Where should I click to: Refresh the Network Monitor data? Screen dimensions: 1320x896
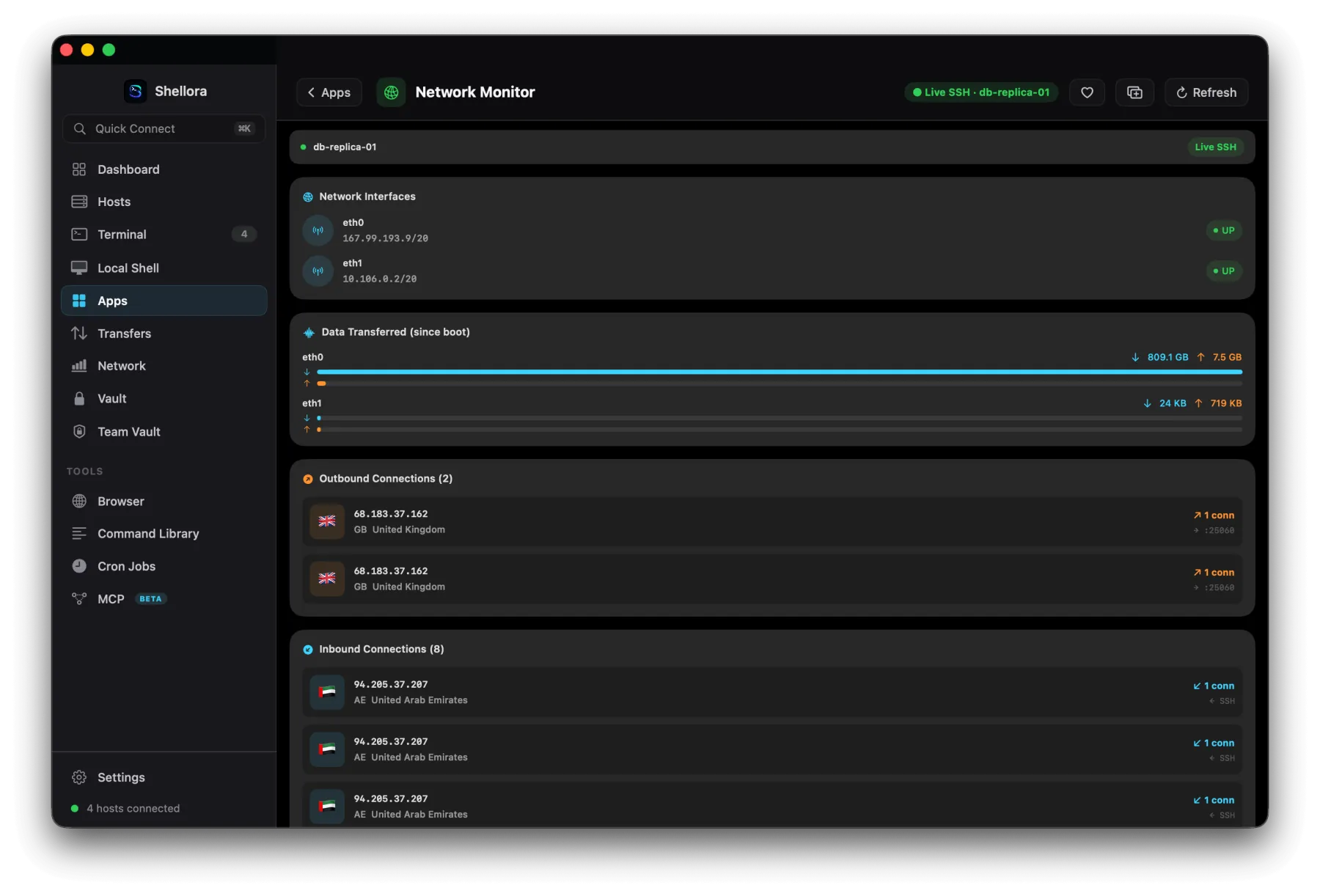[1206, 92]
